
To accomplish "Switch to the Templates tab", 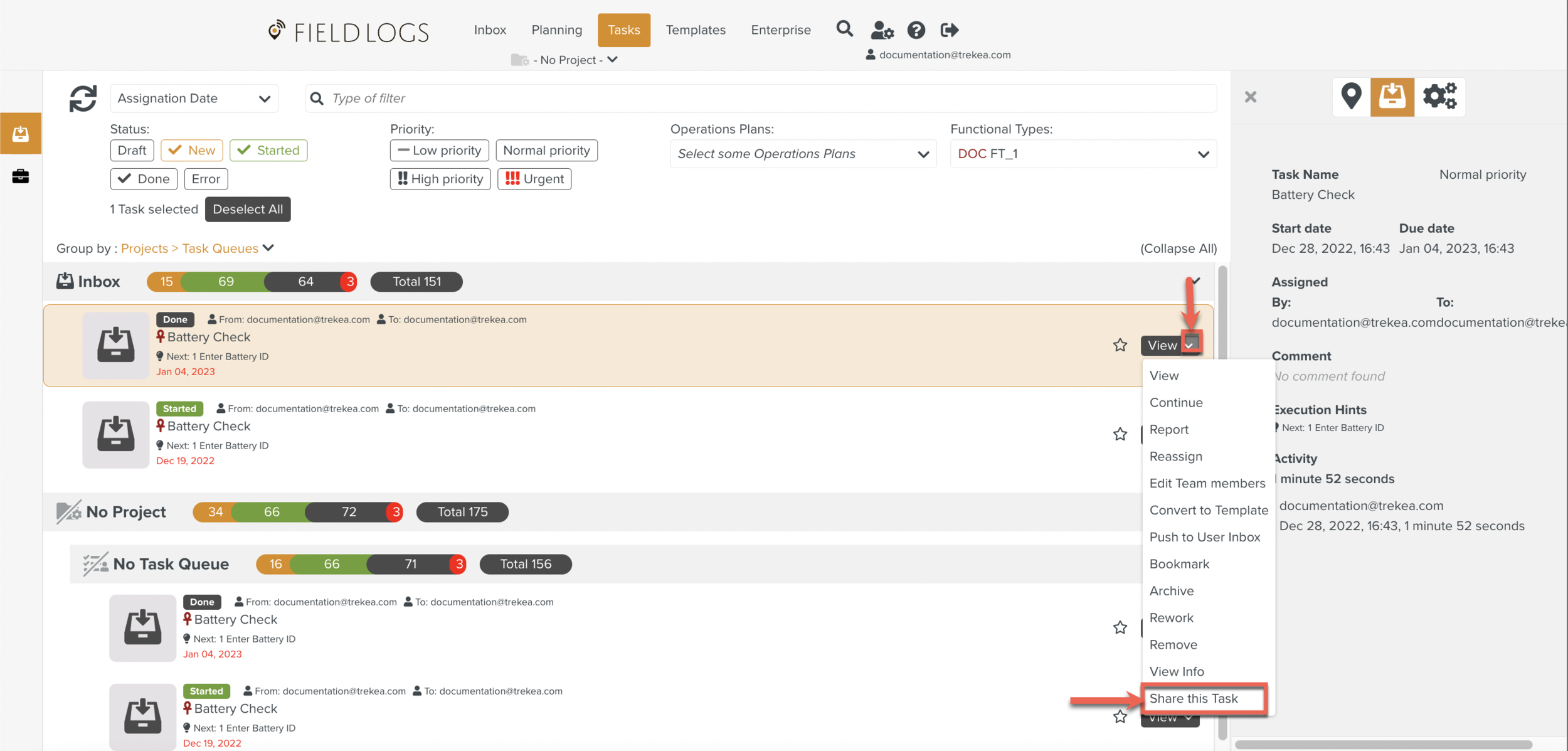I will coord(696,29).
